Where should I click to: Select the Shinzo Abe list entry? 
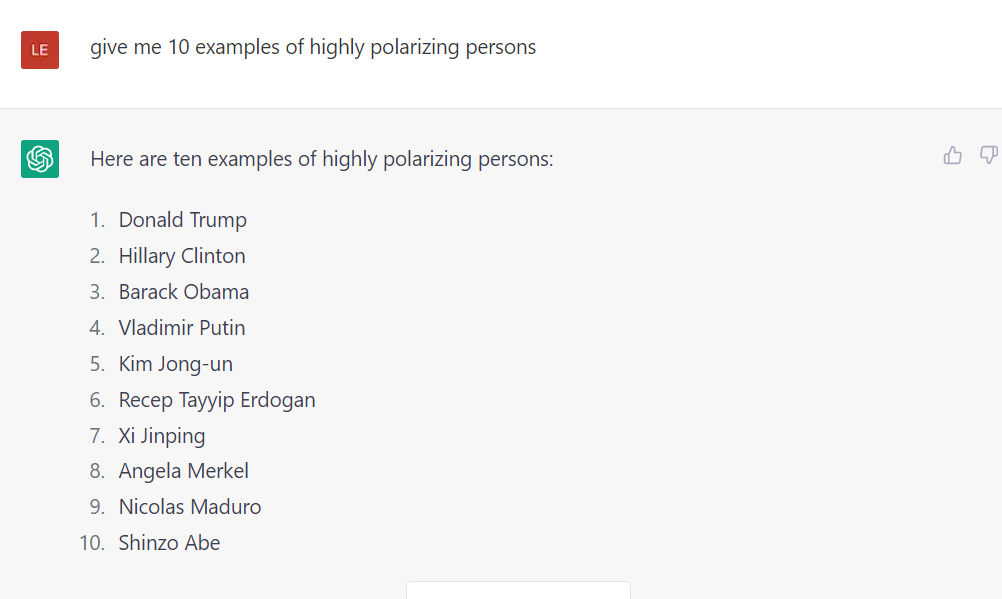(x=169, y=543)
